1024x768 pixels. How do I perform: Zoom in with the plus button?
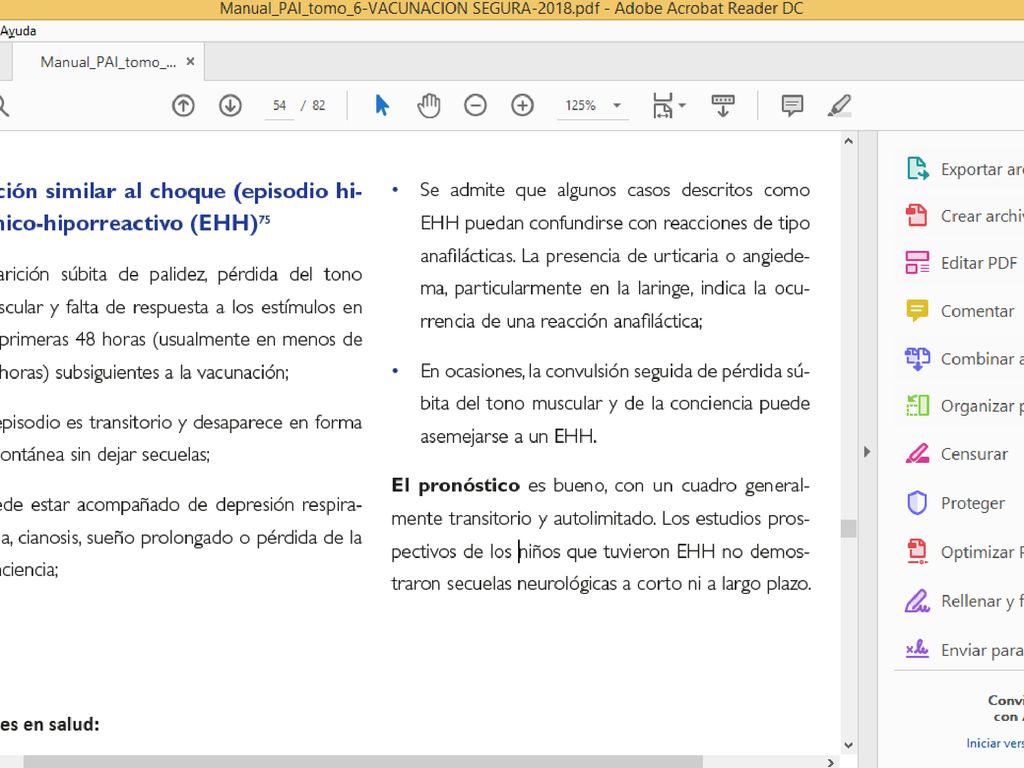point(522,105)
